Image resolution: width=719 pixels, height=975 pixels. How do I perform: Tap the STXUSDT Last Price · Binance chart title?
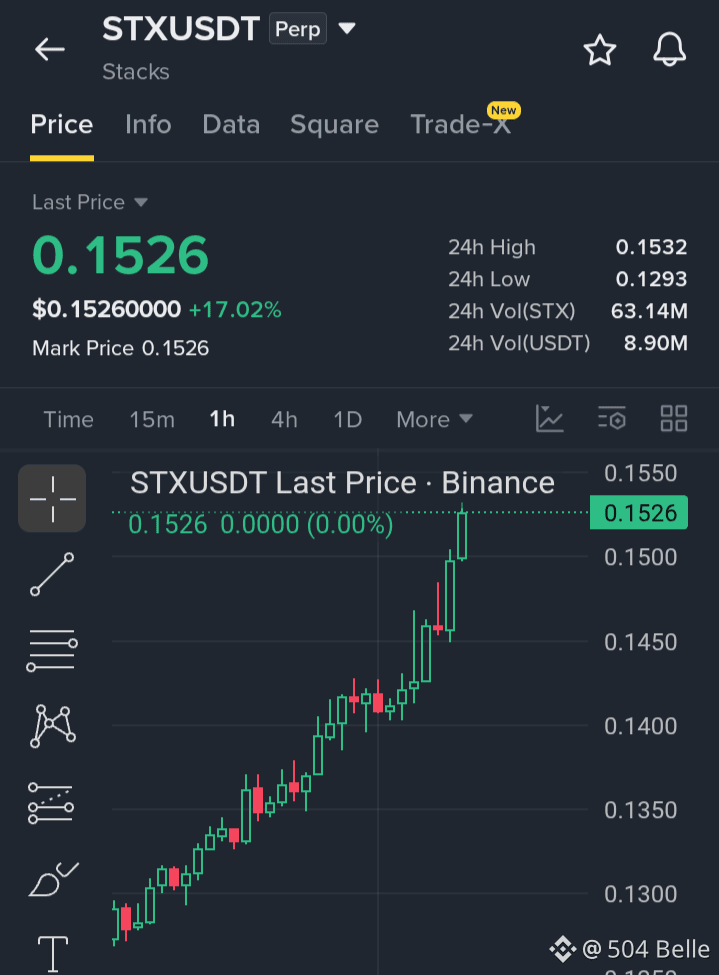coord(342,483)
